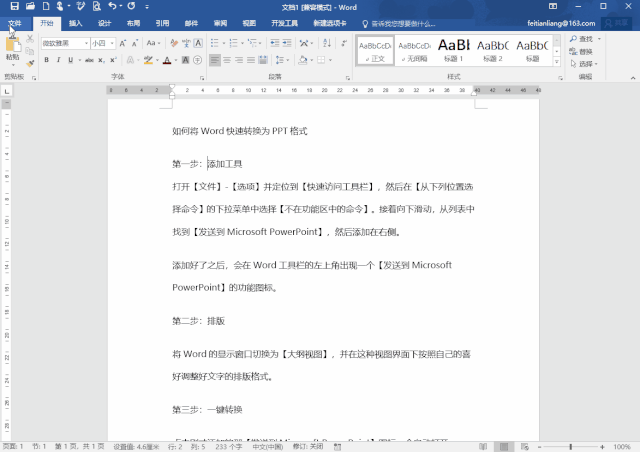This screenshot has height=452, width=640.
Task: Switch to the Developer tab
Action: click(x=284, y=23)
